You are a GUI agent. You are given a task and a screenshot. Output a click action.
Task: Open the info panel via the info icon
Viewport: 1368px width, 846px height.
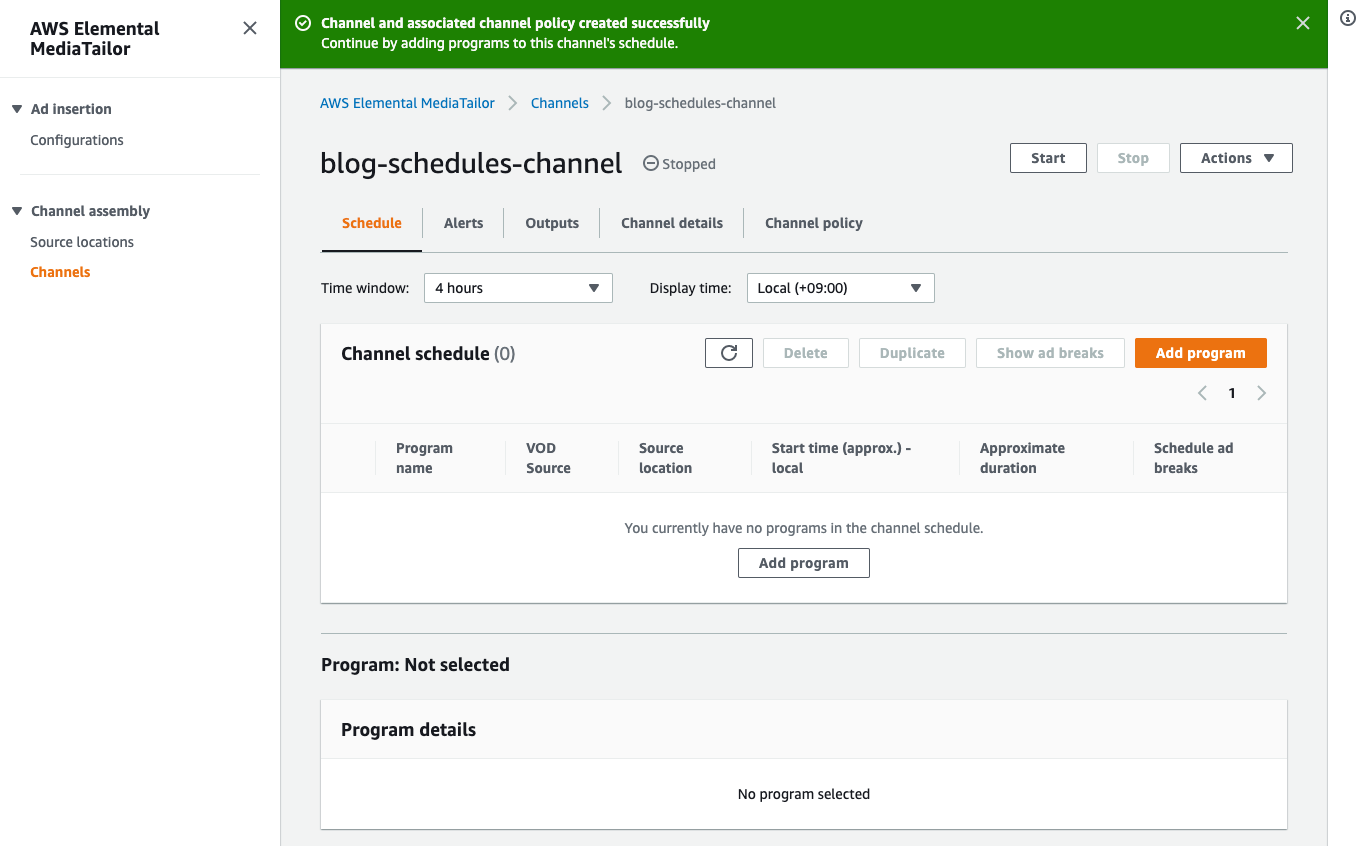tap(1347, 18)
